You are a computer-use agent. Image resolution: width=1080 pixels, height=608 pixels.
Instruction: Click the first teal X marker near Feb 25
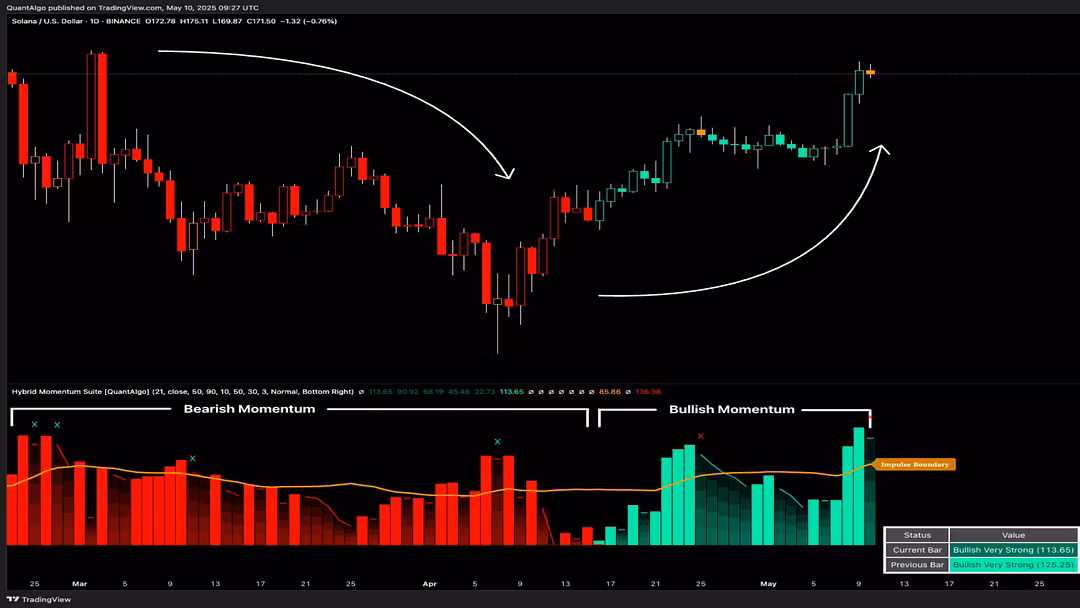(34, 424)
